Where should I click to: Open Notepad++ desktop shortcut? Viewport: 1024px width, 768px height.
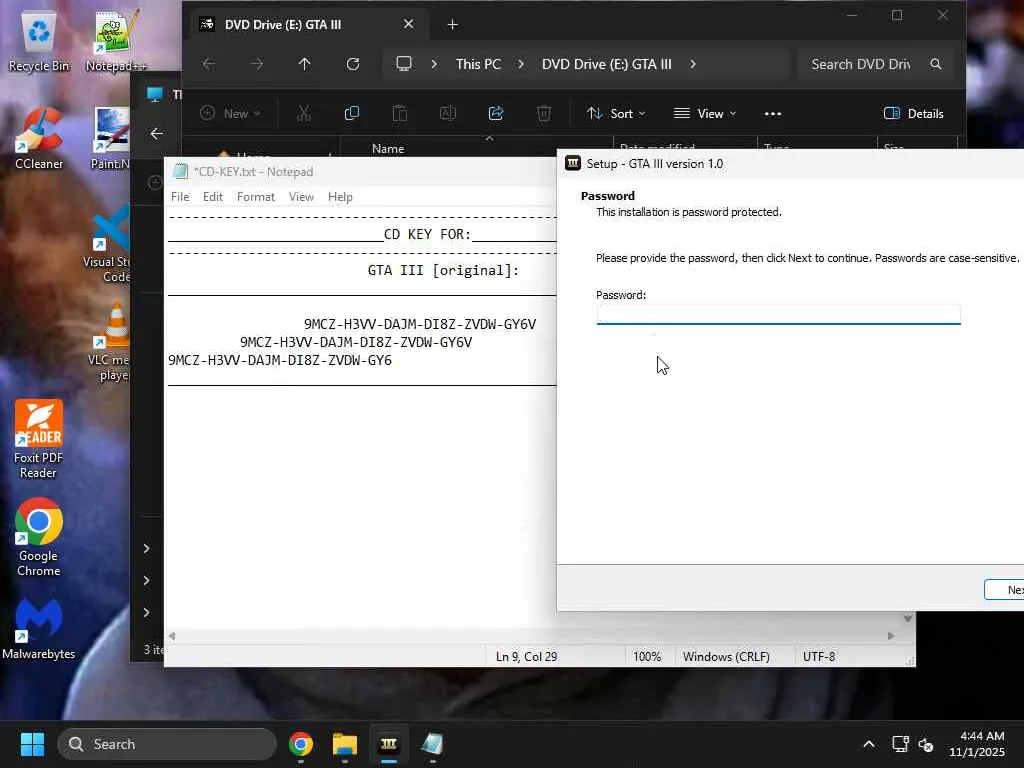coord(116,40)
